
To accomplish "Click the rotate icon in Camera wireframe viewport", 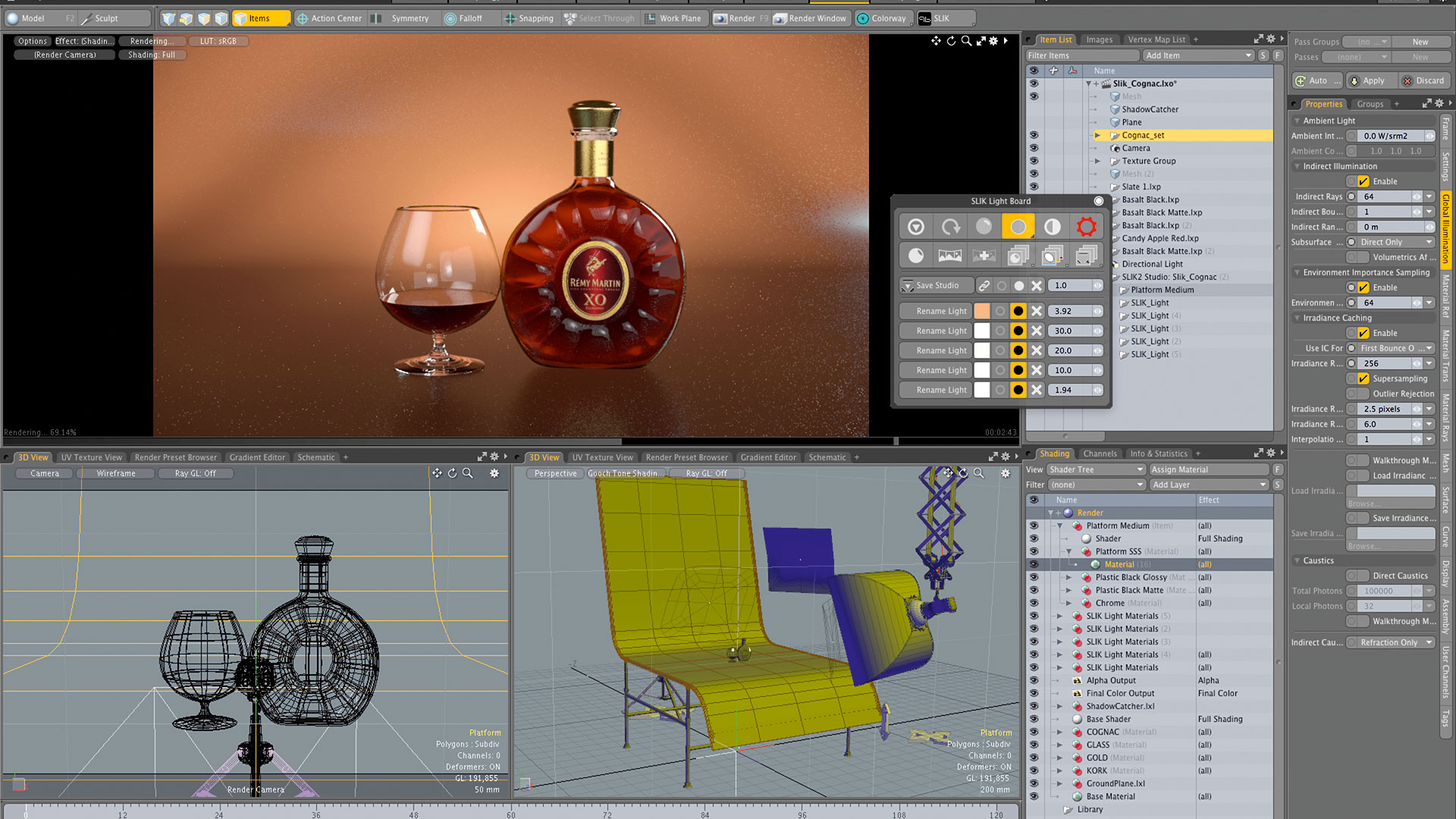I will [453, 473].
